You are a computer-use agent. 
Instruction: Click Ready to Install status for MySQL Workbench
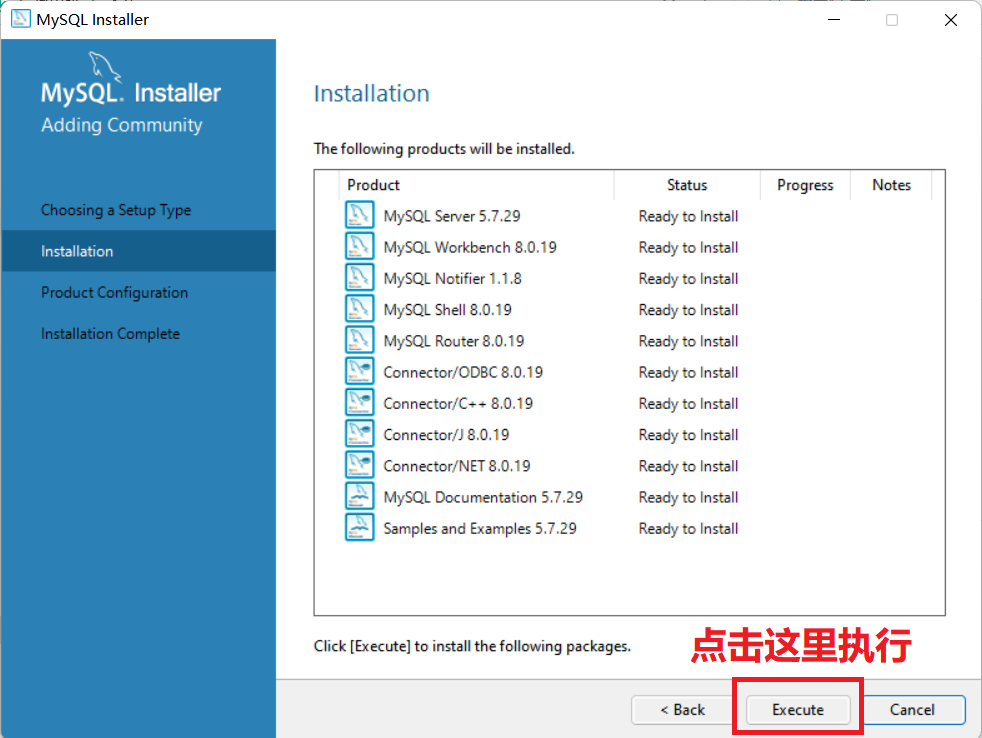point(688,247)
